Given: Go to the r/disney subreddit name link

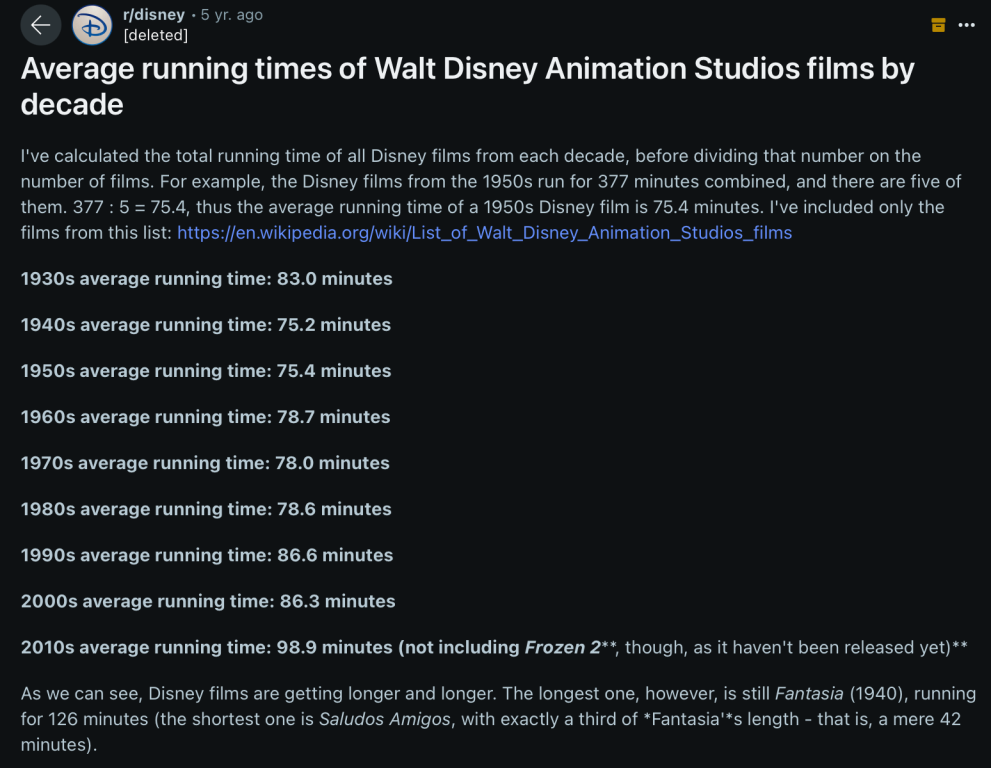Looking at the screenshot, I should (153, 15).
